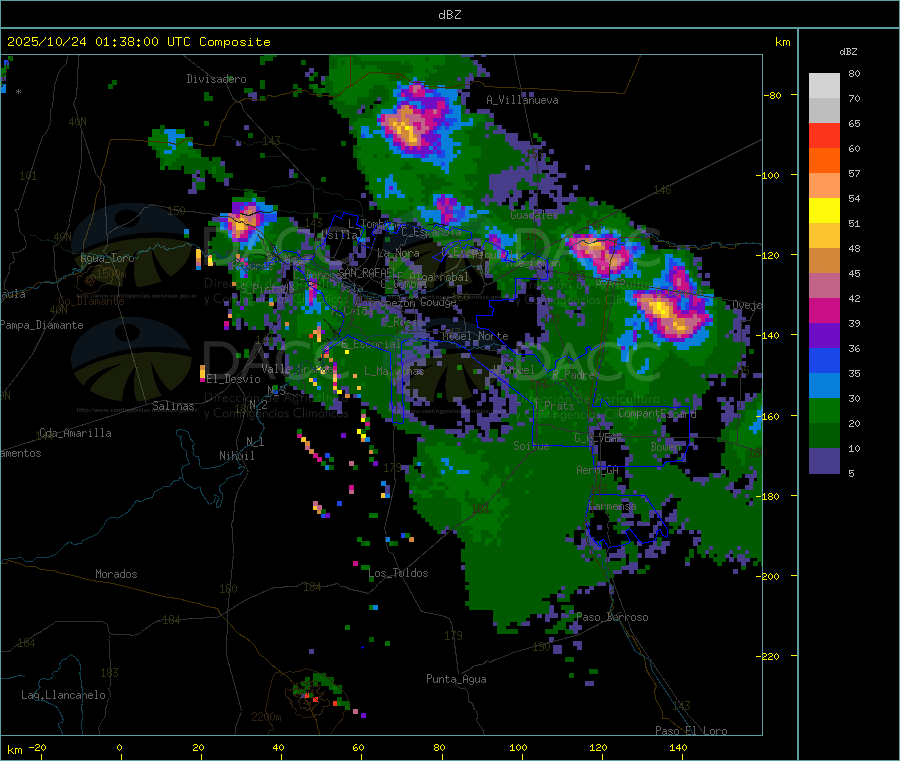
Task: Click the Los_Toldos map label
Action: (x=398, y=573)
